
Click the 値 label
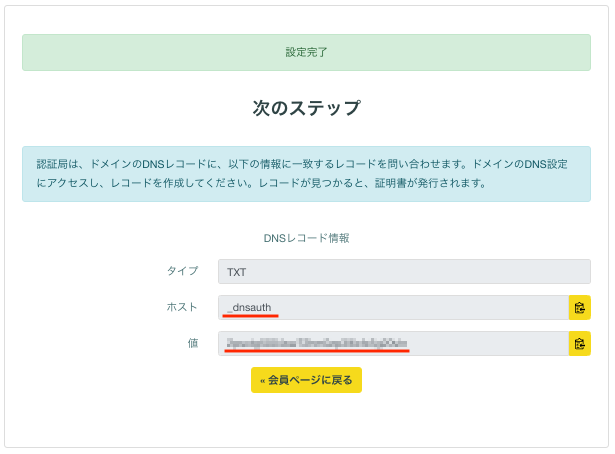pyautogui.click(x=193, y=343)
